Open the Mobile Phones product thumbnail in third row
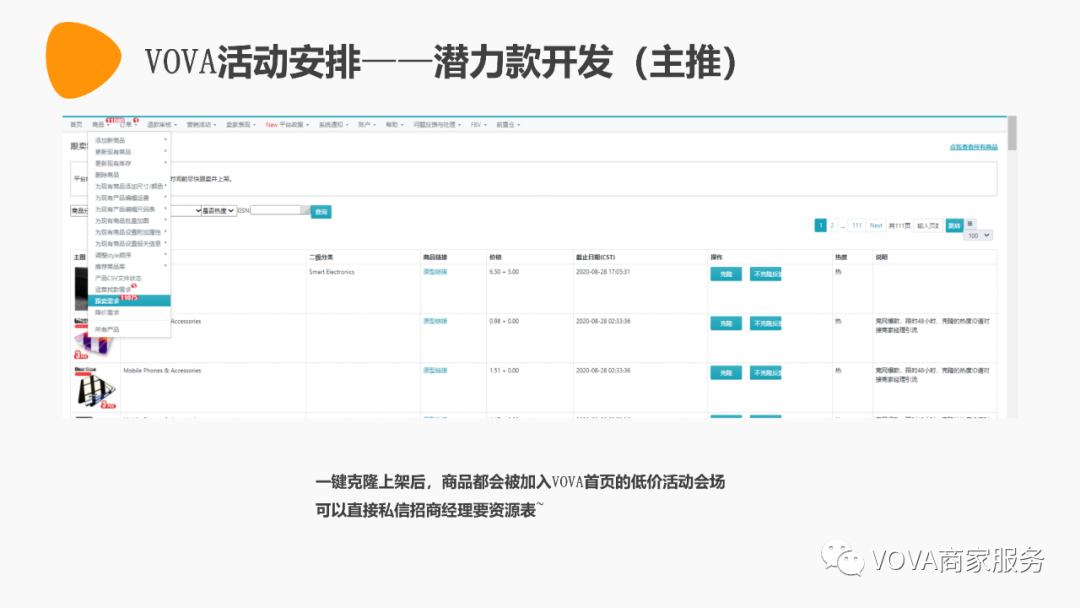The image size is (1080, 608). (93, 388)
